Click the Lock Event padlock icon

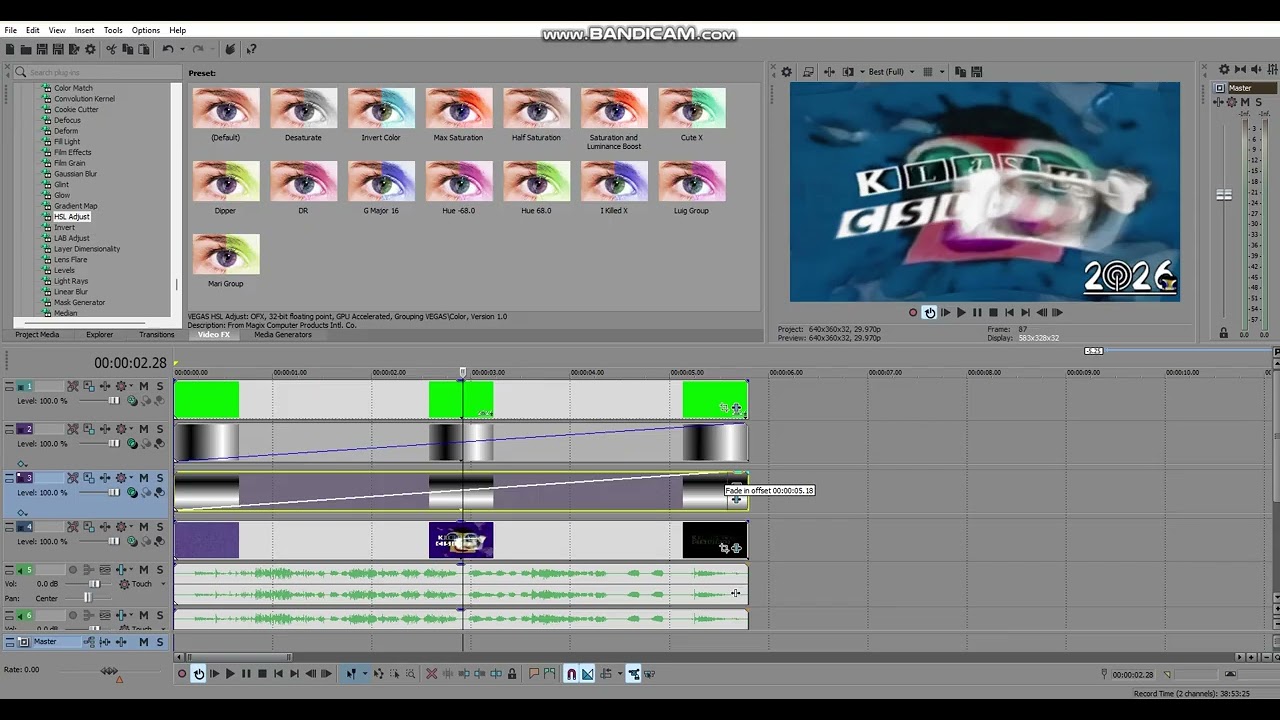click(x=512, y=674)
